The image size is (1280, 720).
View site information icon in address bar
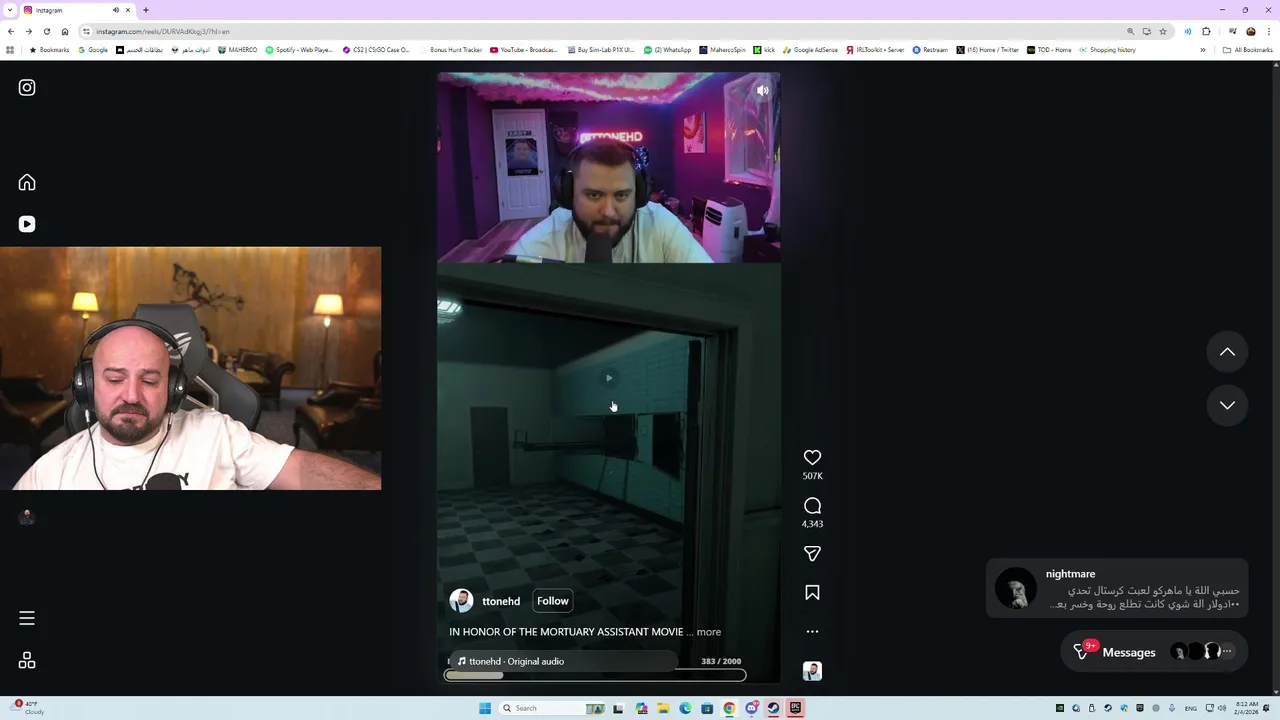click(x=87, y=31)
